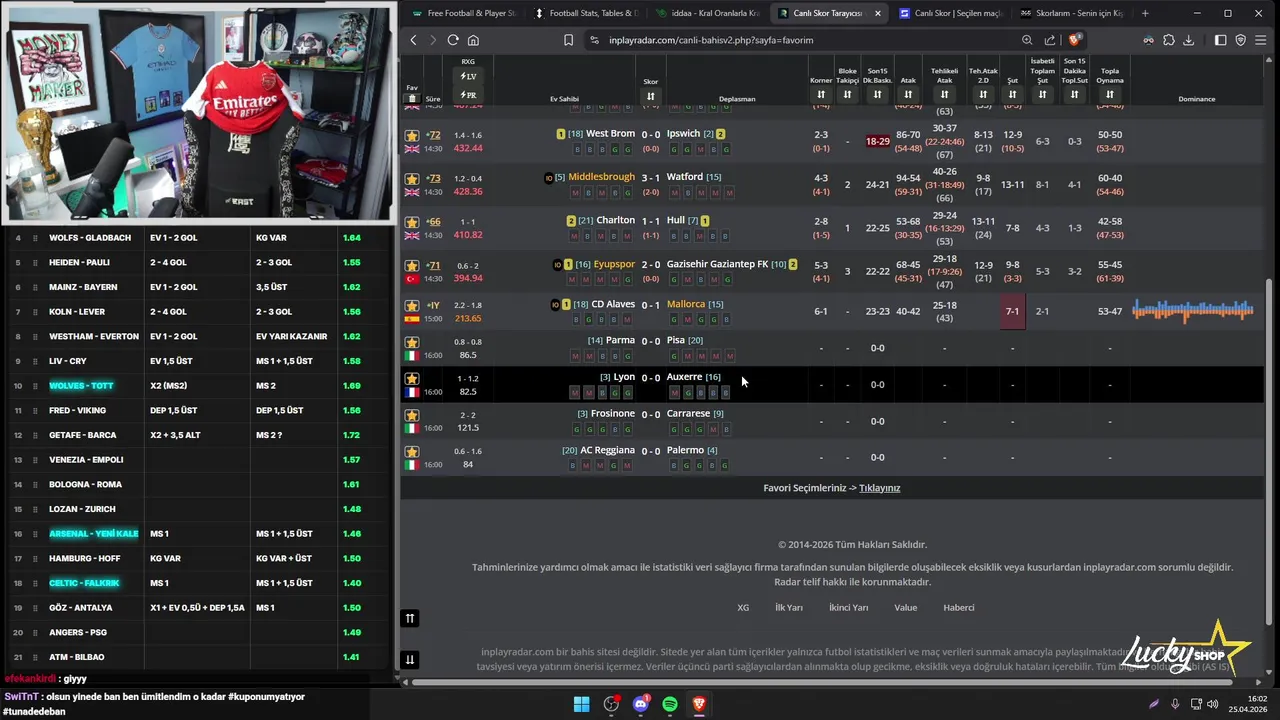Toggle favorite star for Charlton match
The image size is (1280, 720).
tap(411, 222)
